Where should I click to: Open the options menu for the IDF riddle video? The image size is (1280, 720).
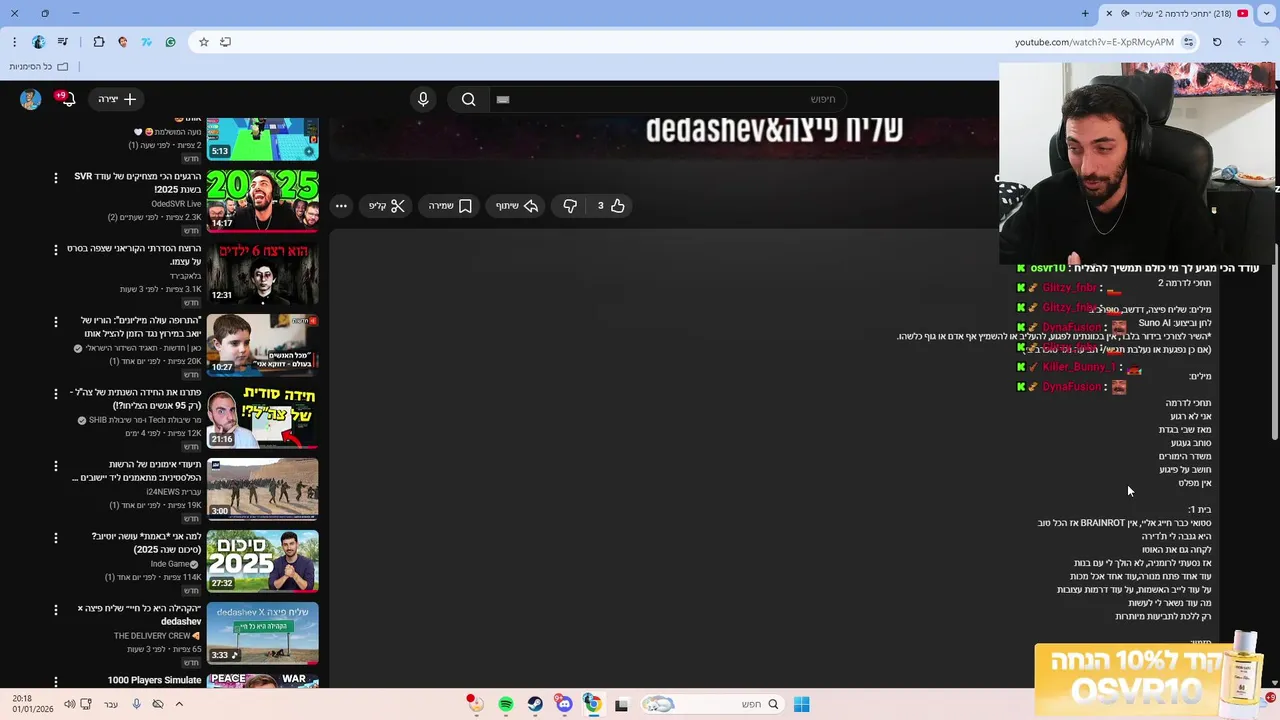pyautogui.click(x=56, y=393)
